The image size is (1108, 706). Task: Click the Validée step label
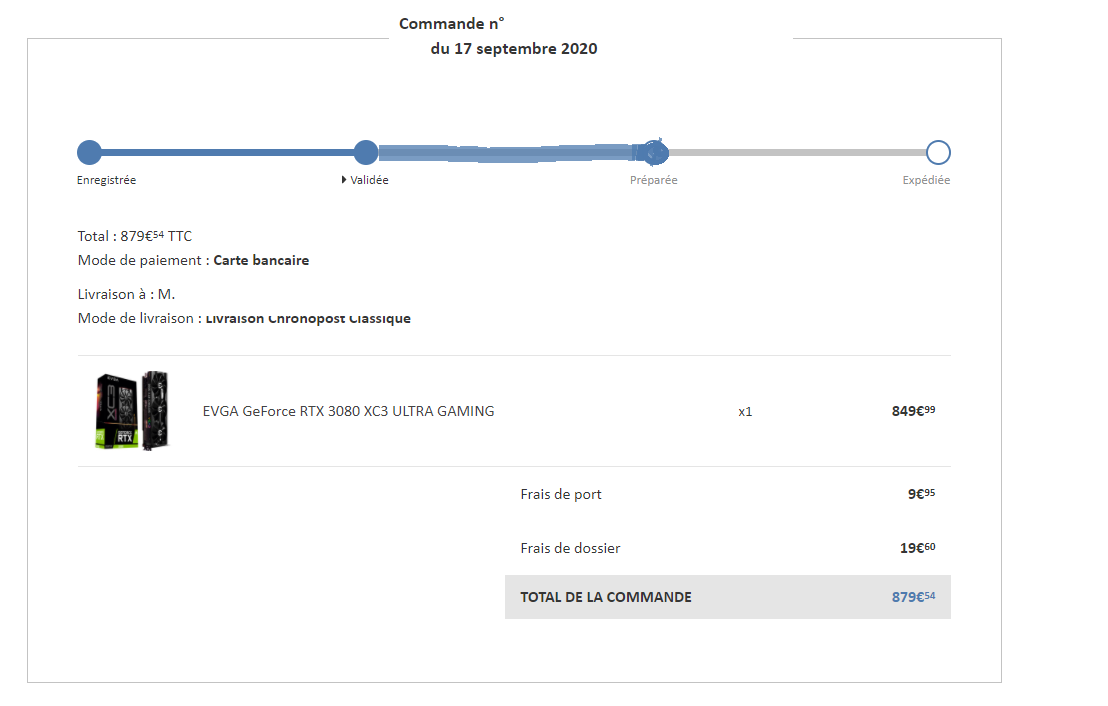[x=370, y=180]
